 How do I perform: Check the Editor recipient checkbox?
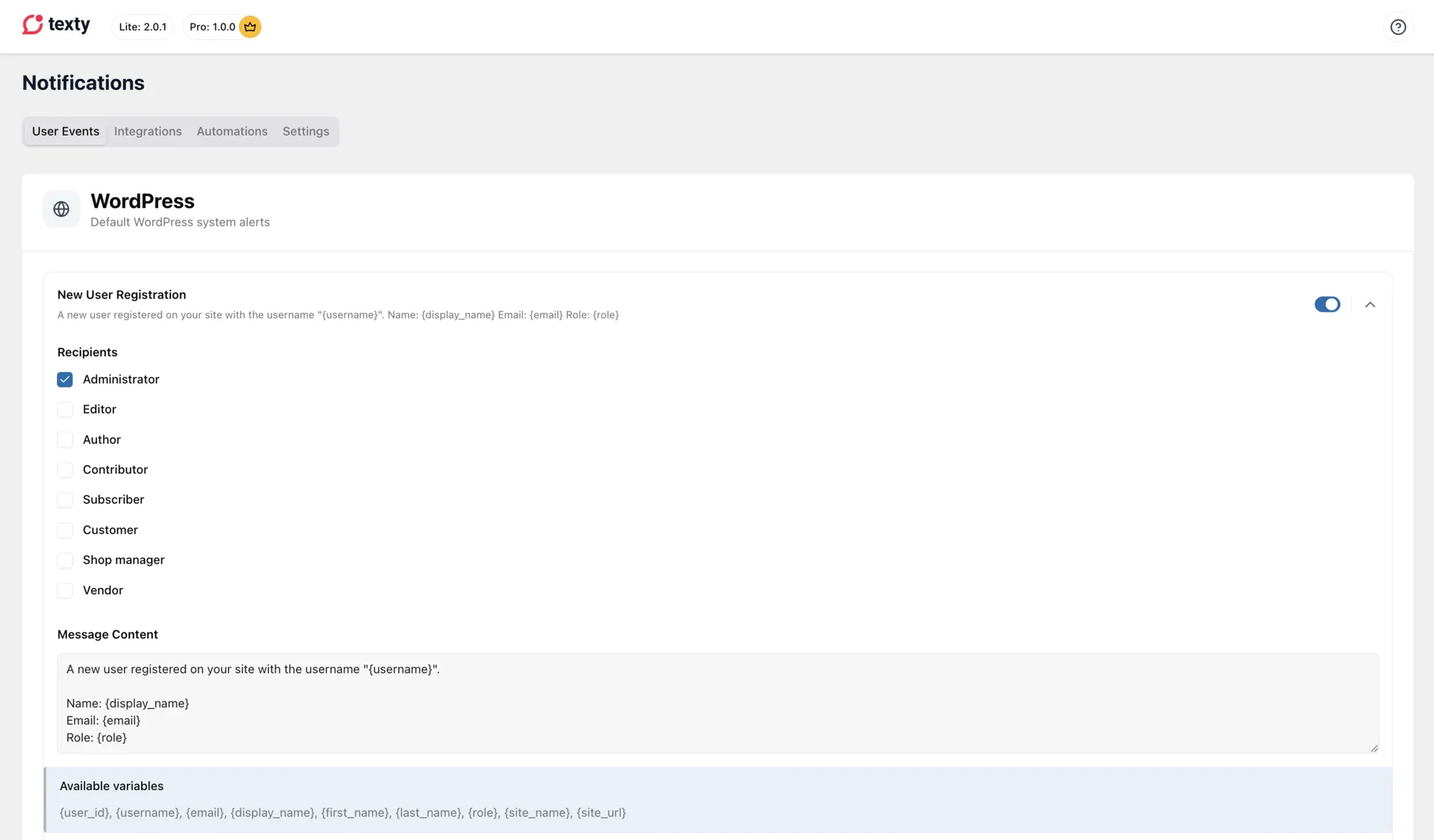pyautogui.click(x=65, y=409)
